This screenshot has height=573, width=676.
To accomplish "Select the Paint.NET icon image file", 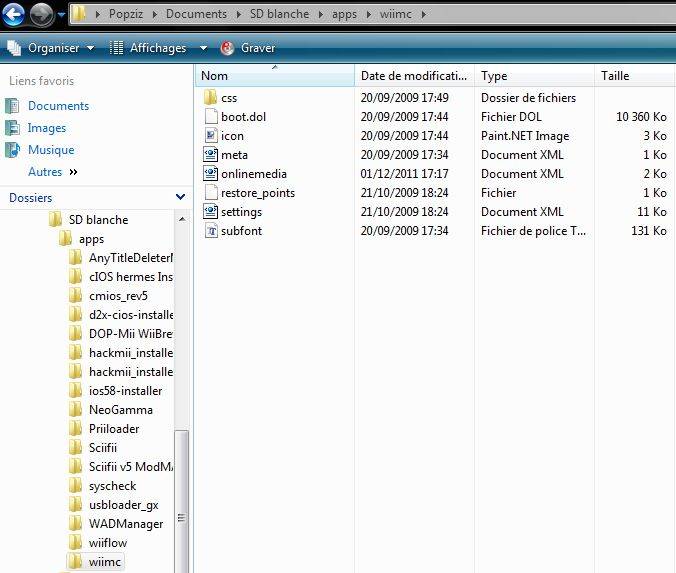I will (x=210, y=136).
